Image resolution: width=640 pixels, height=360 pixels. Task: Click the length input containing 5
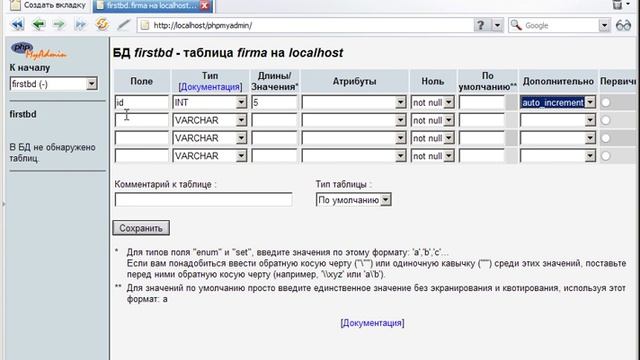click(x=274, y=102)
